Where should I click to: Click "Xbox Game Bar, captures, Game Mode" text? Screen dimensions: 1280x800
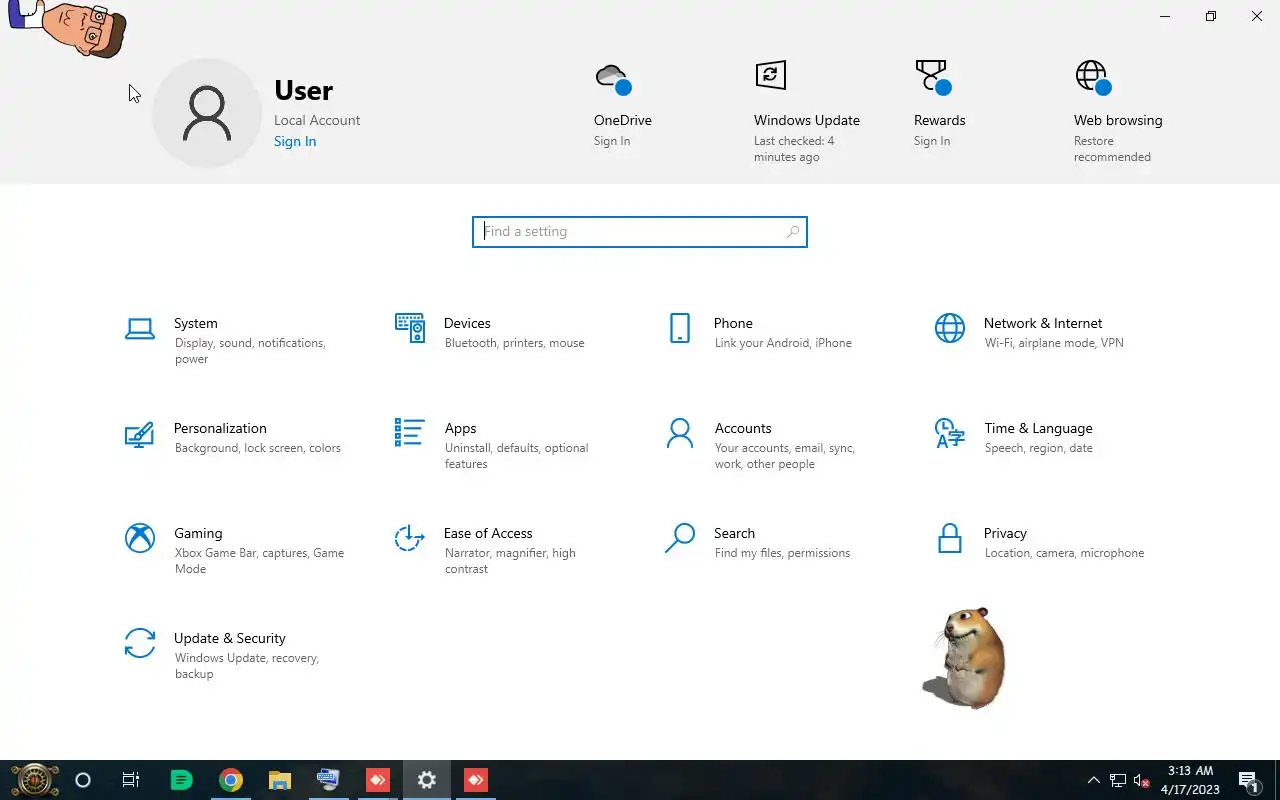pos(259,561)
